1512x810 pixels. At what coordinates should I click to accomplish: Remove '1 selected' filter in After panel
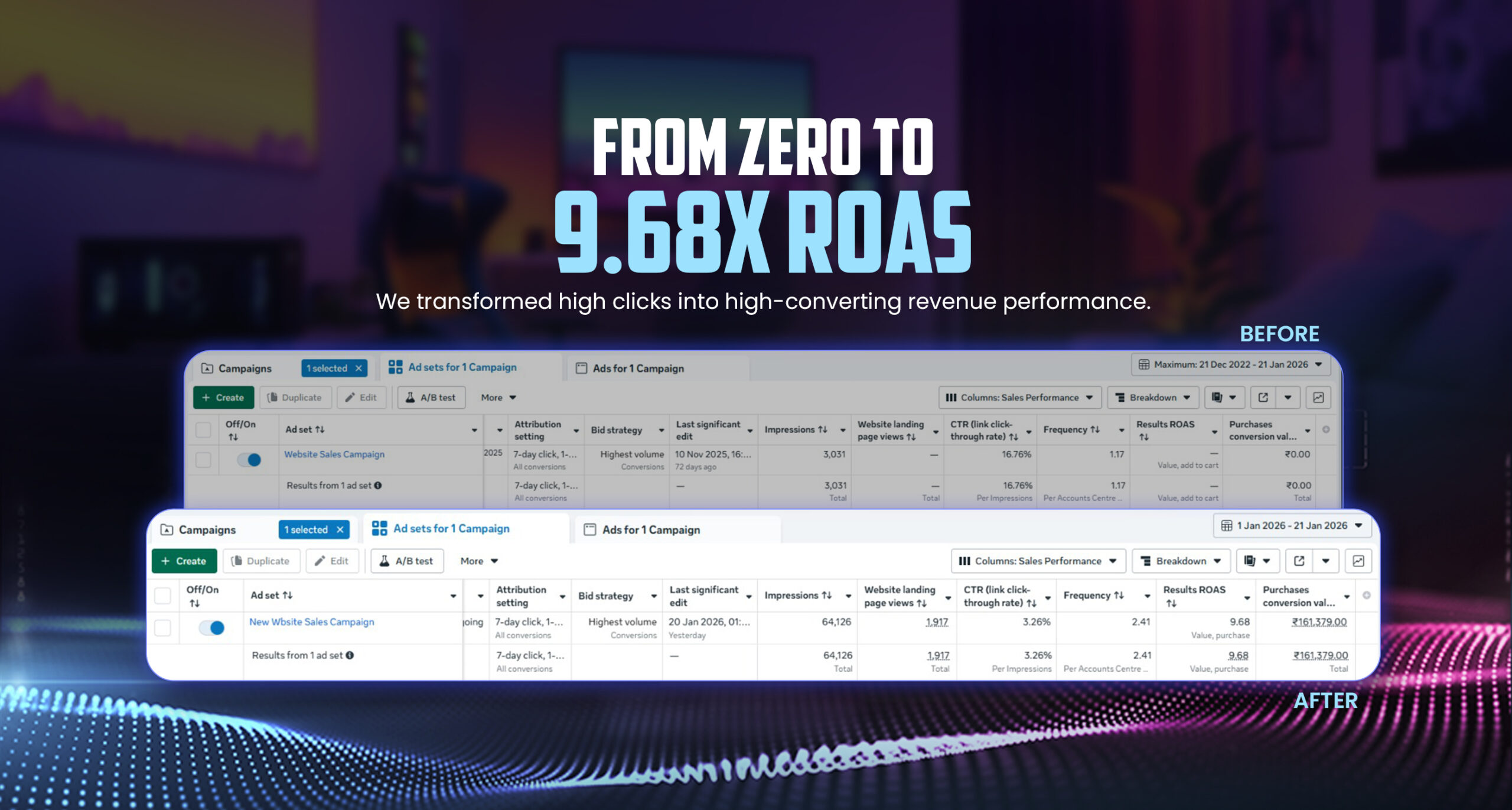click(340, 529)
